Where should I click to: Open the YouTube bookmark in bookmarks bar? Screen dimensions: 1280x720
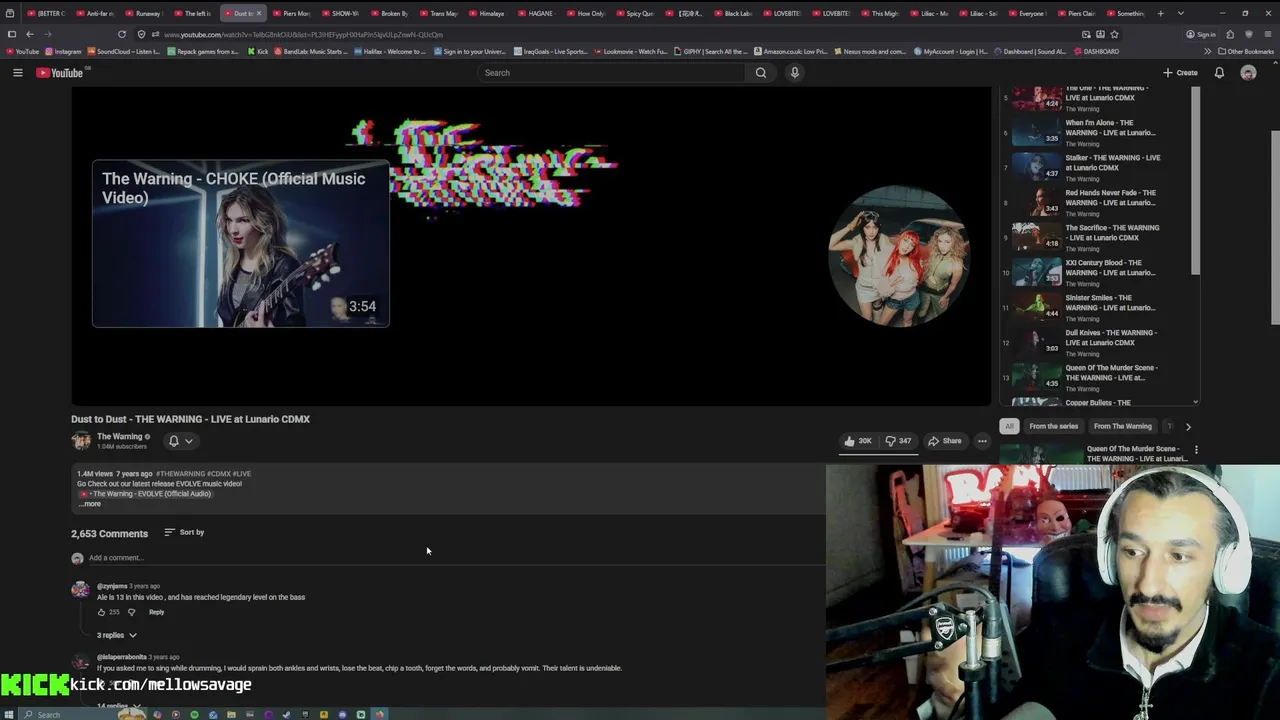click(x=23, y=51)
